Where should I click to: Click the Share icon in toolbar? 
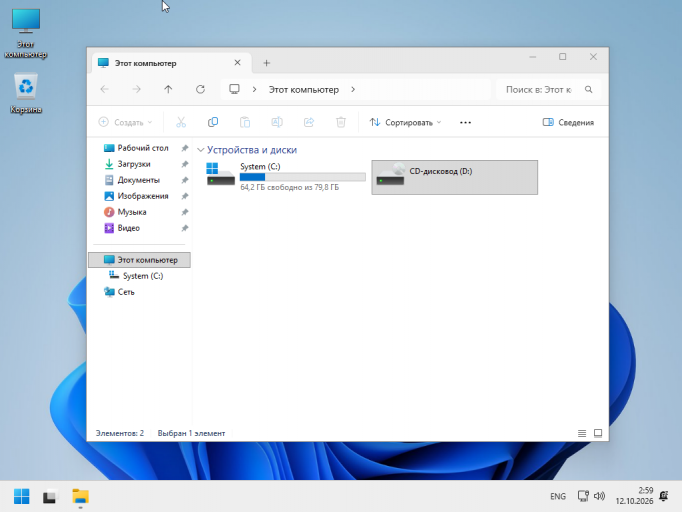[x=309, y=122]
